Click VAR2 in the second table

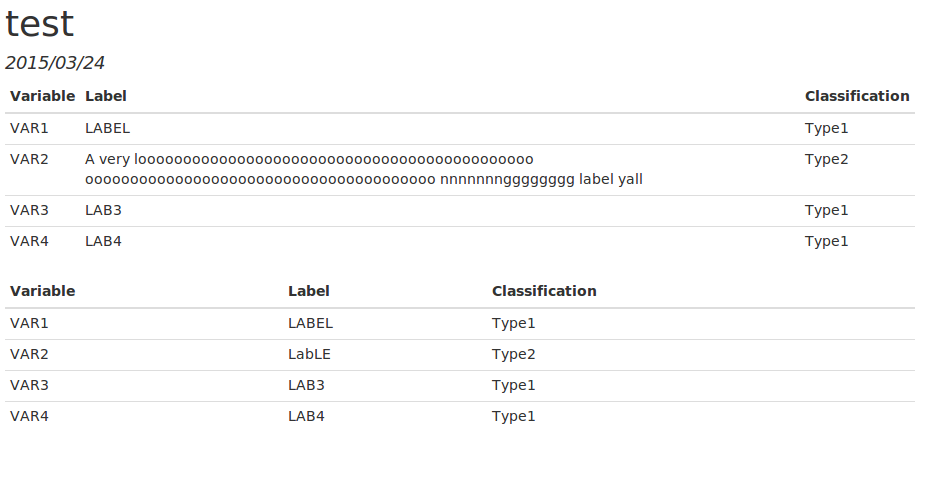[29, 354]
